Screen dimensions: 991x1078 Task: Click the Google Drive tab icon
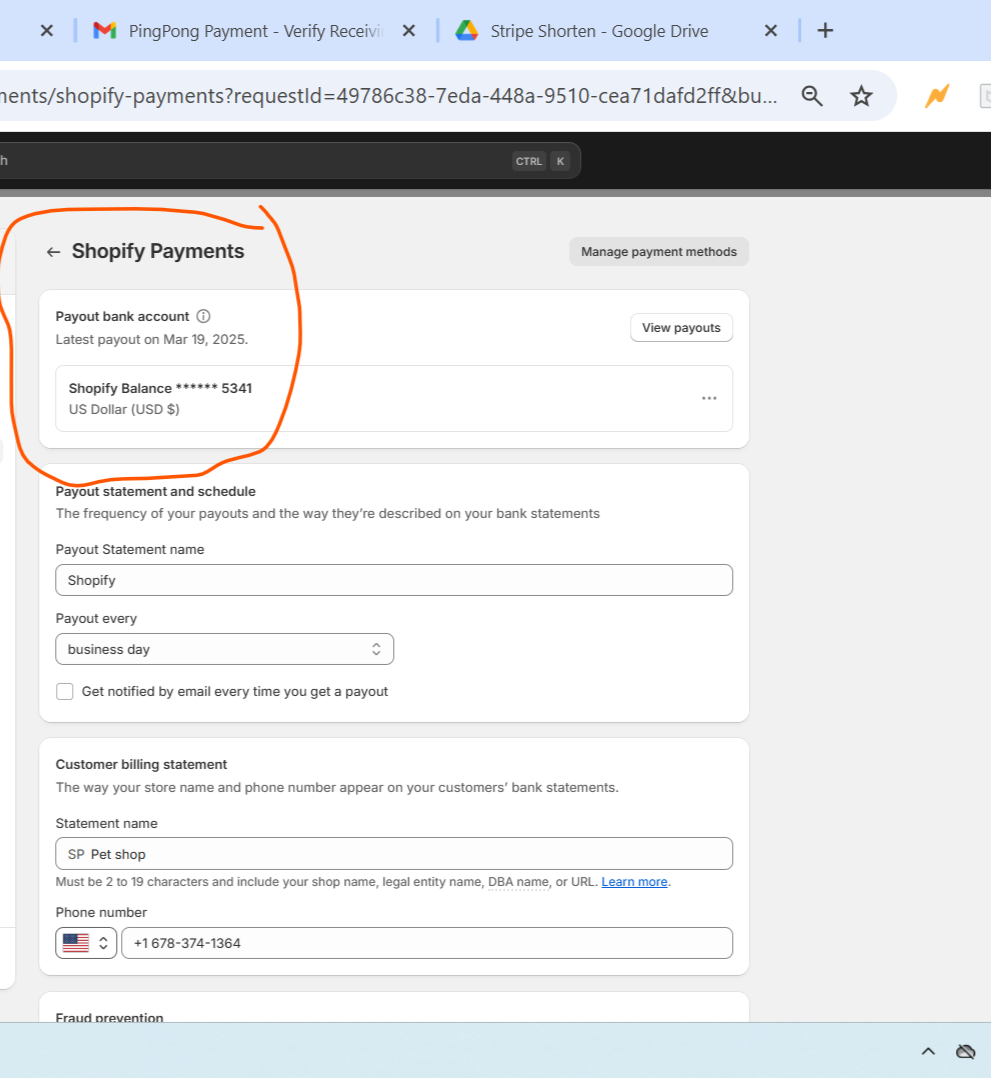(466, 30)
